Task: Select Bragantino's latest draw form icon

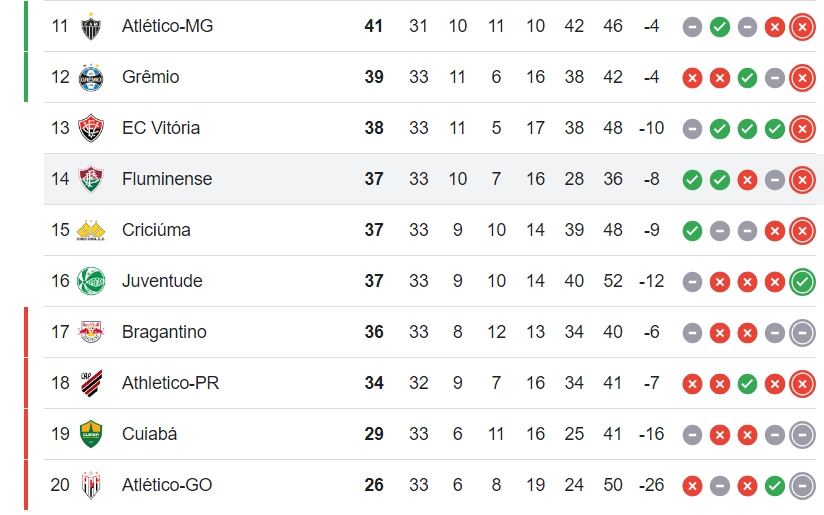Action: [x=802, y=333]
